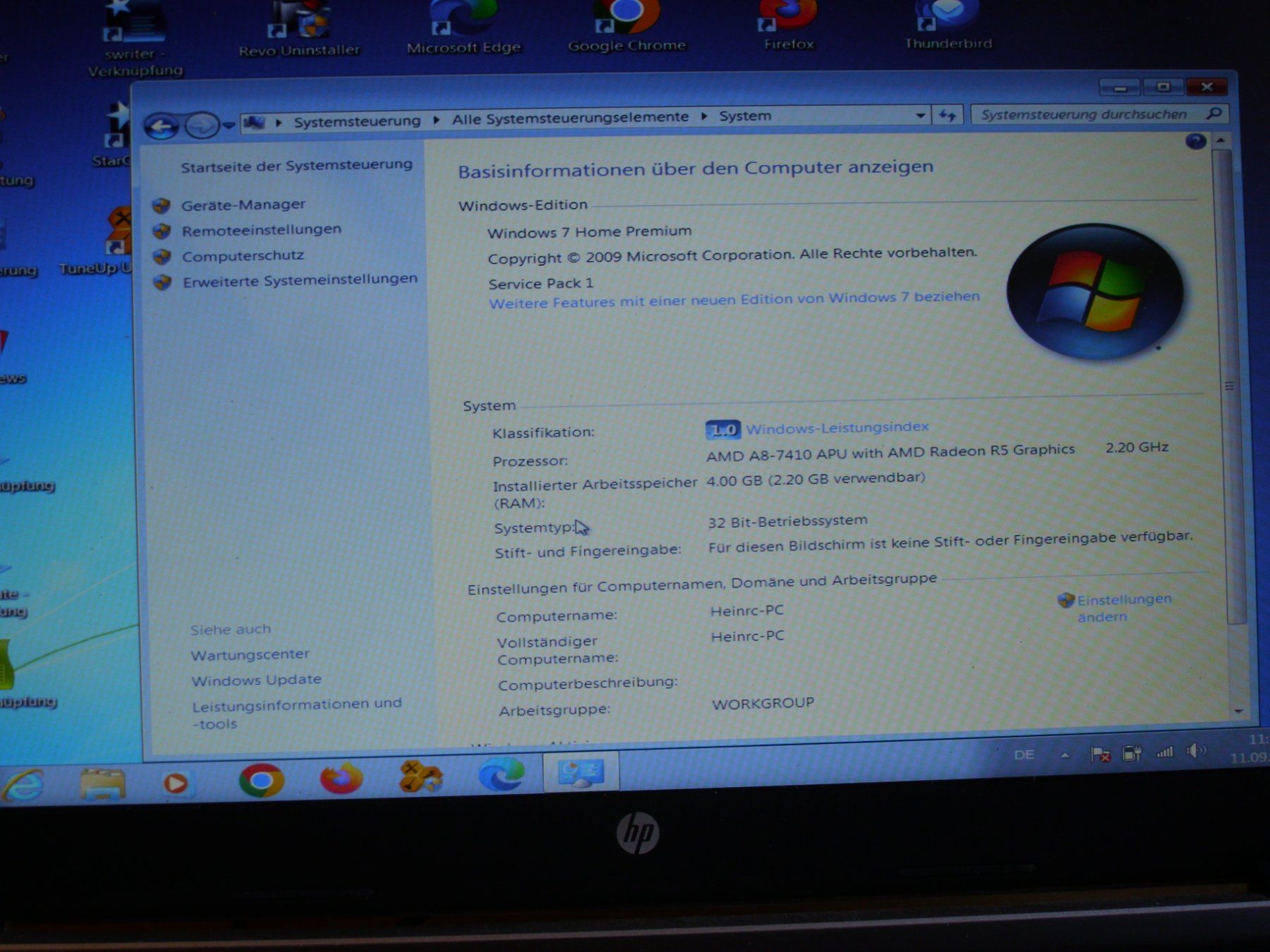Go back using the navigation arrow
The width and height of the screenshot is (1270, 952).
(x=161, y=127)
